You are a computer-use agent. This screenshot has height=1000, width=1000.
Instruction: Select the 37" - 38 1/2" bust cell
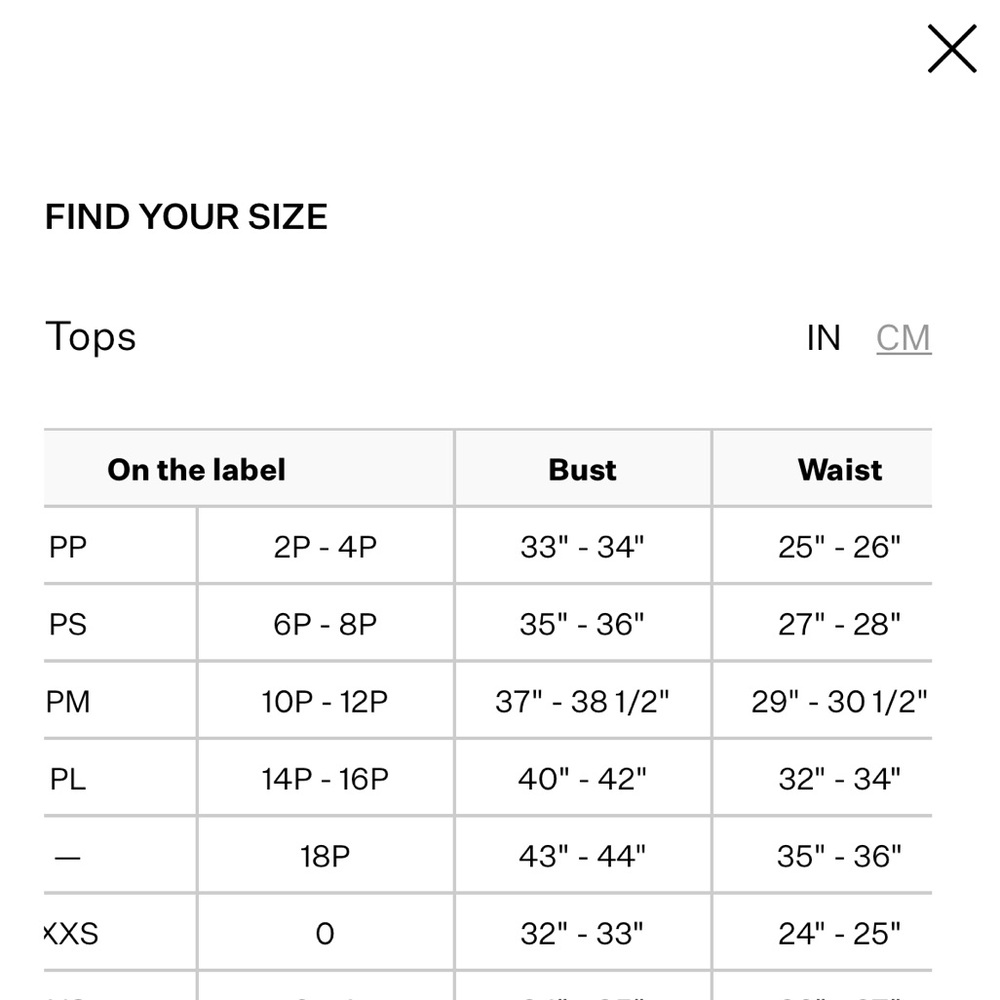coord(582,700)
